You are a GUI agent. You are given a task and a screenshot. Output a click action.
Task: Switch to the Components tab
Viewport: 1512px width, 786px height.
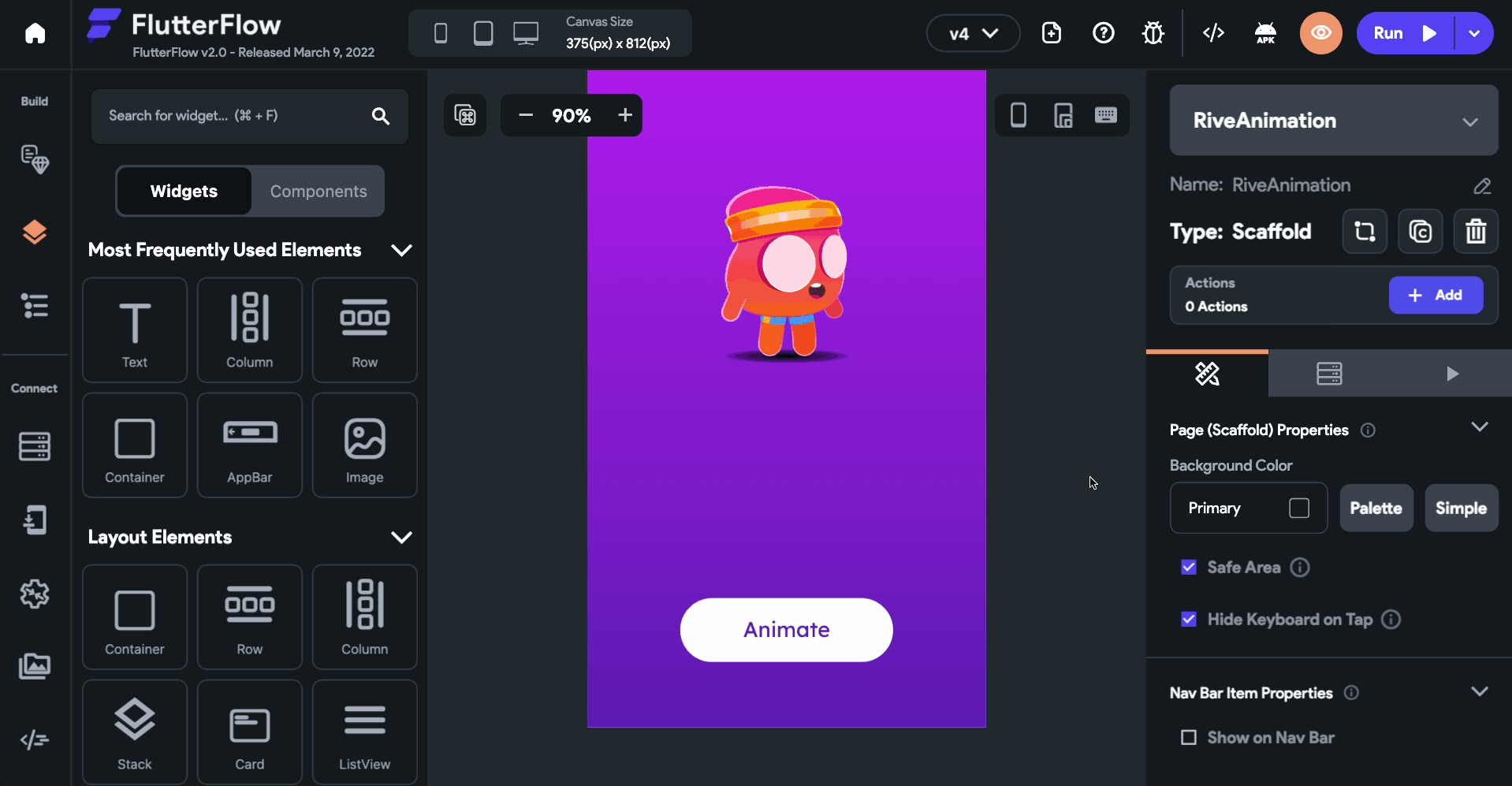[x=318, y=191]
